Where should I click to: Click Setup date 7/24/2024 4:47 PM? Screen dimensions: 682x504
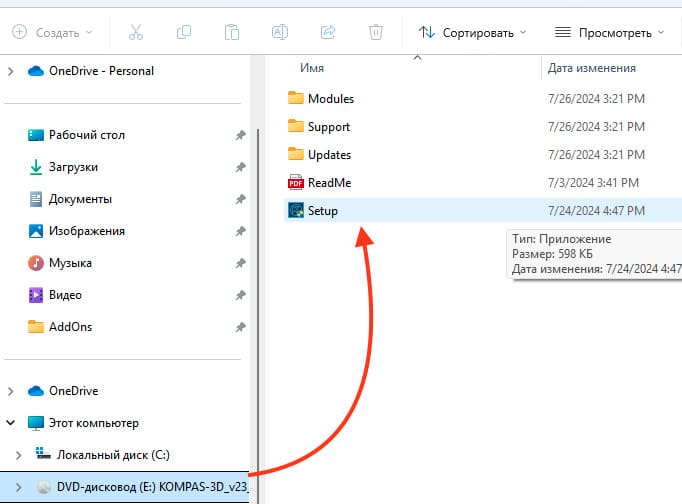(x=596, y=210)
